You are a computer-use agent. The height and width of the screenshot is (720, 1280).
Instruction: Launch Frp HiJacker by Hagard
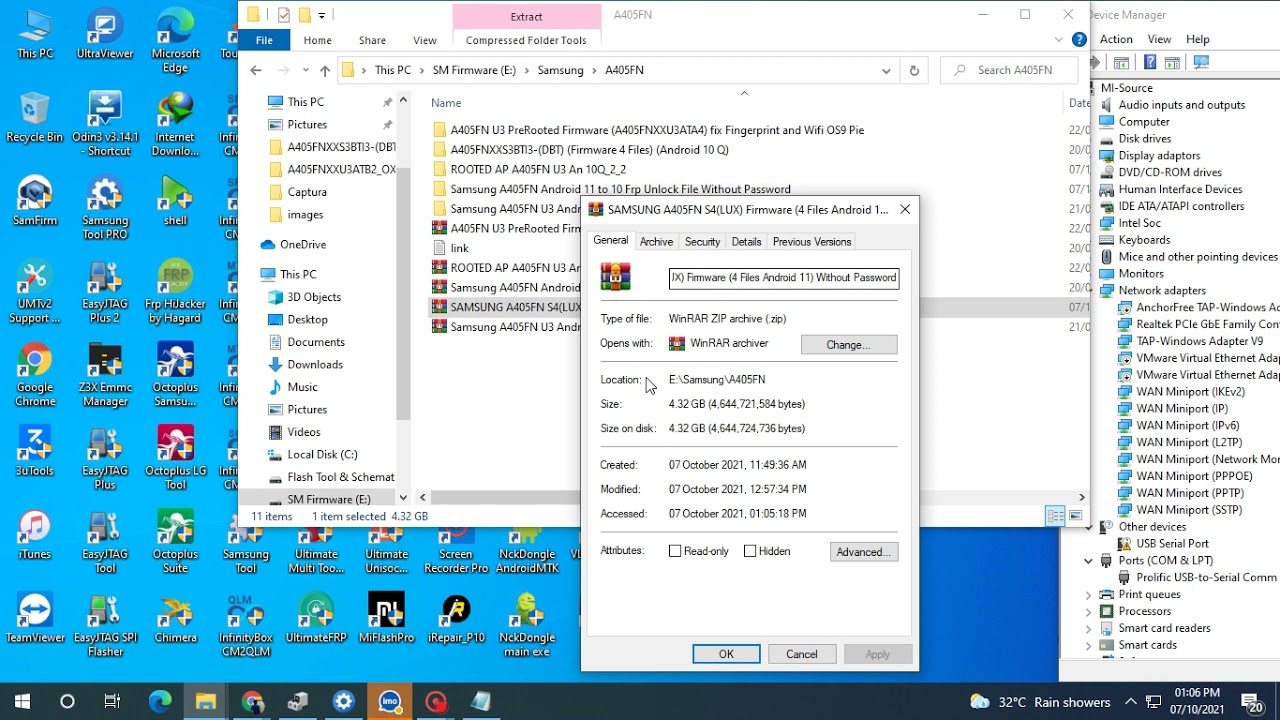[175, 293]
